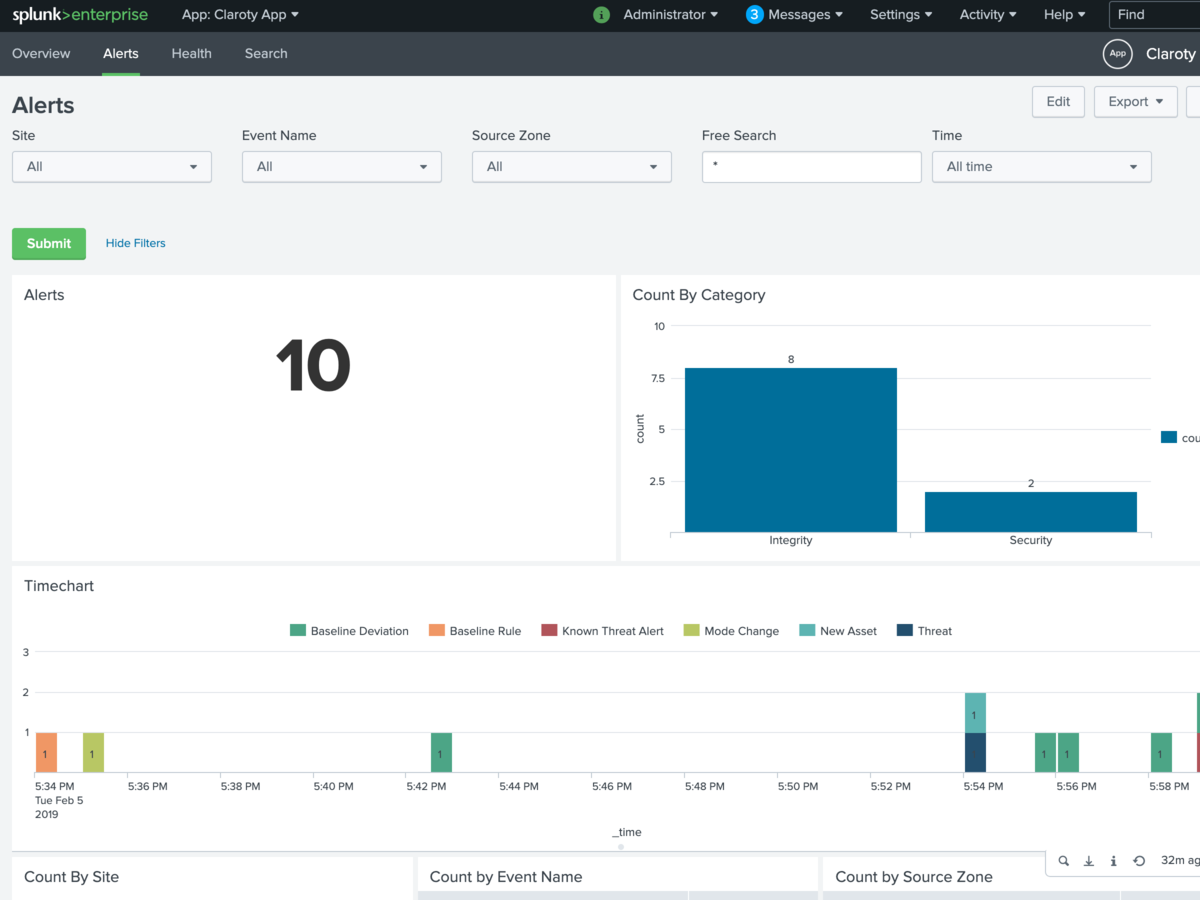The image size is (1200, 900).
Task: Click the Splunk enterprise logo
Action: click(x=80, y=15)
